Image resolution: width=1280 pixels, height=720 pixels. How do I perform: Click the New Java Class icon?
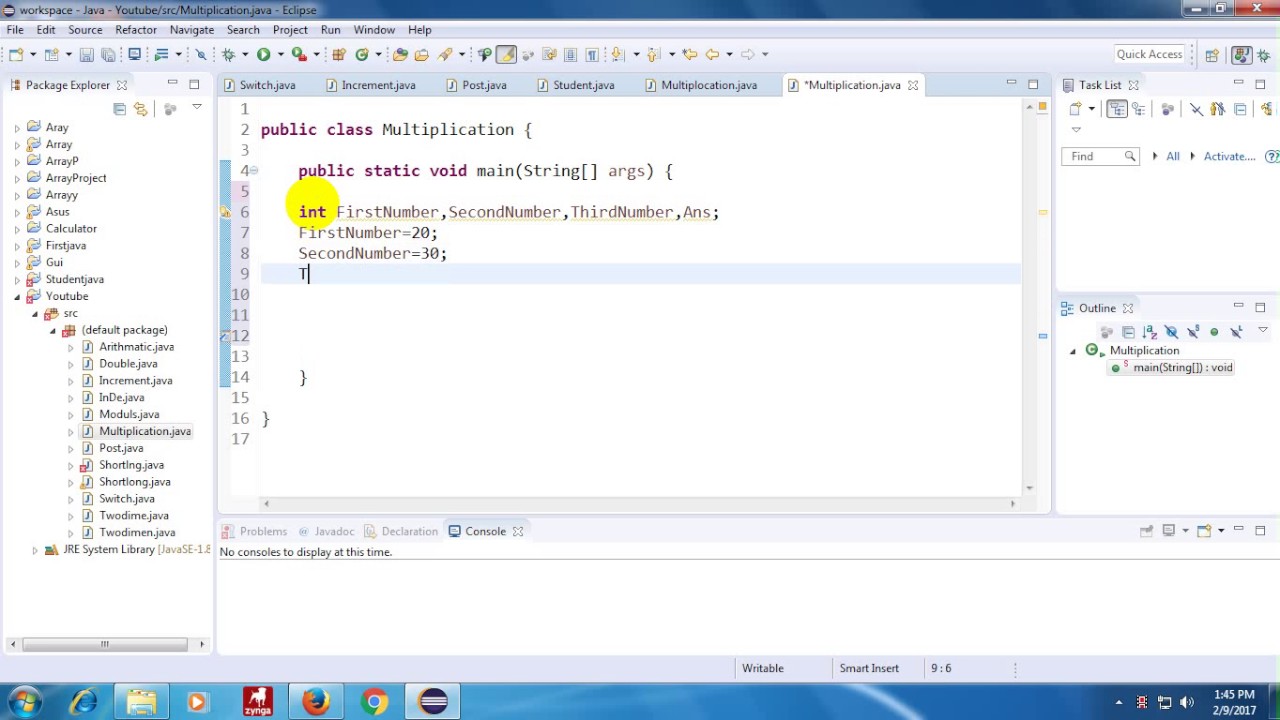point(361,54)
